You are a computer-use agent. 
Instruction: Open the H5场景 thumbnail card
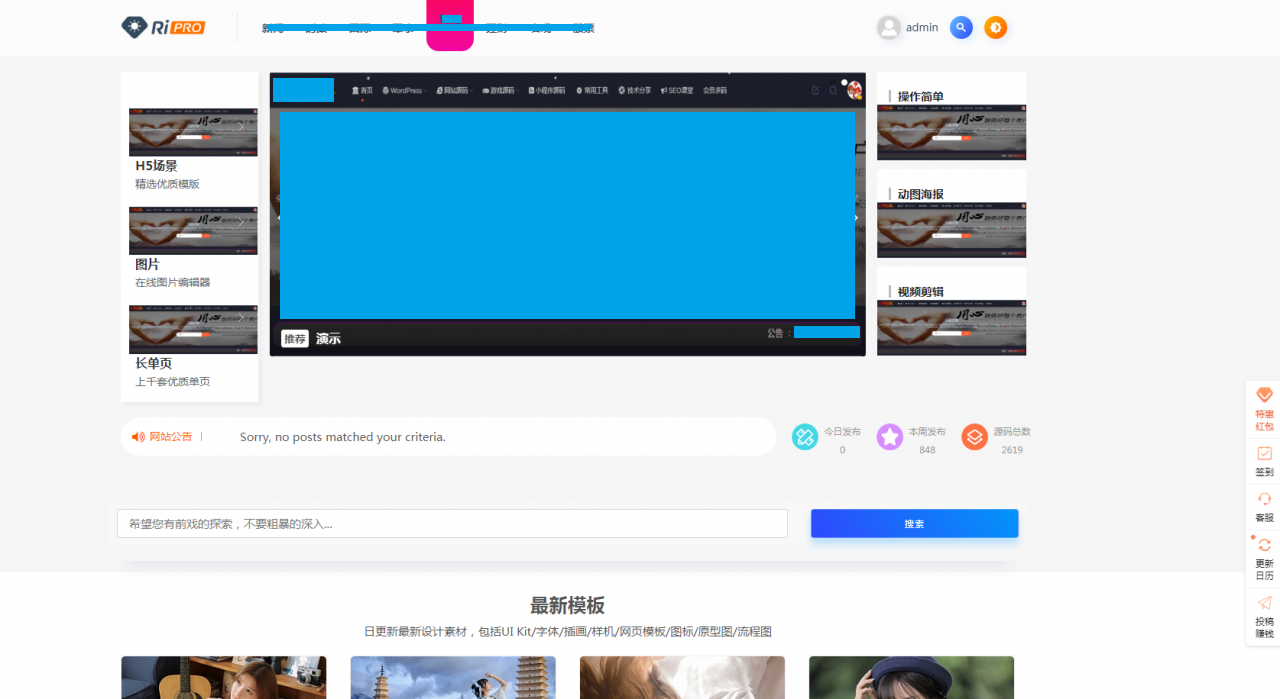tap(193, 132)
